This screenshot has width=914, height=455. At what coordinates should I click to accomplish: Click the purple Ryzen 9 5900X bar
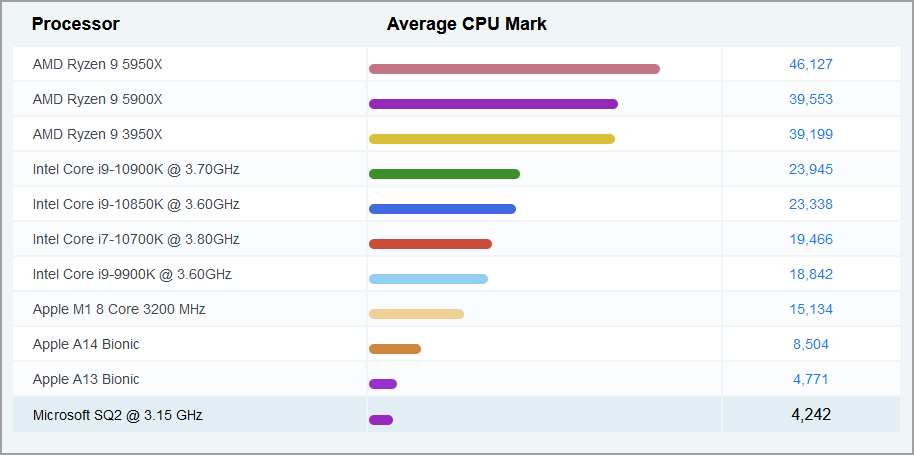[493, 104]
